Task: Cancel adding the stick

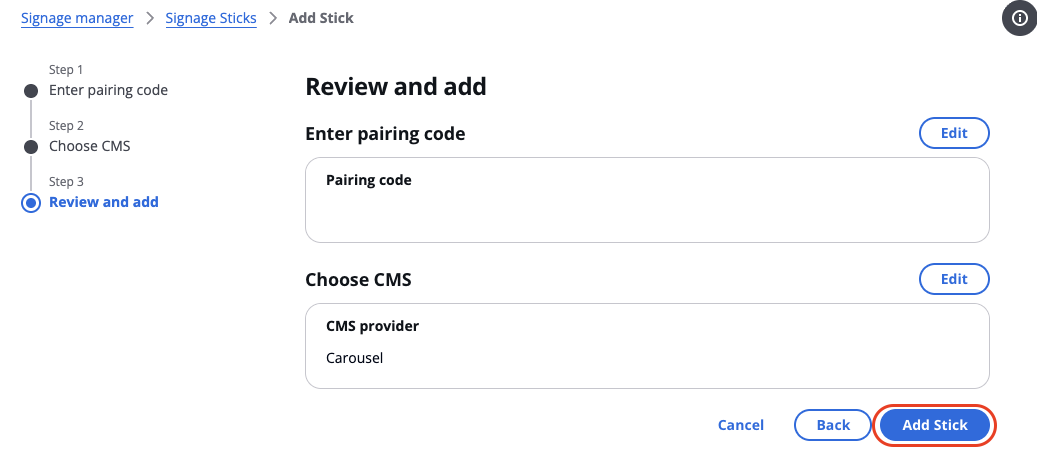Action: pos(741,425)
